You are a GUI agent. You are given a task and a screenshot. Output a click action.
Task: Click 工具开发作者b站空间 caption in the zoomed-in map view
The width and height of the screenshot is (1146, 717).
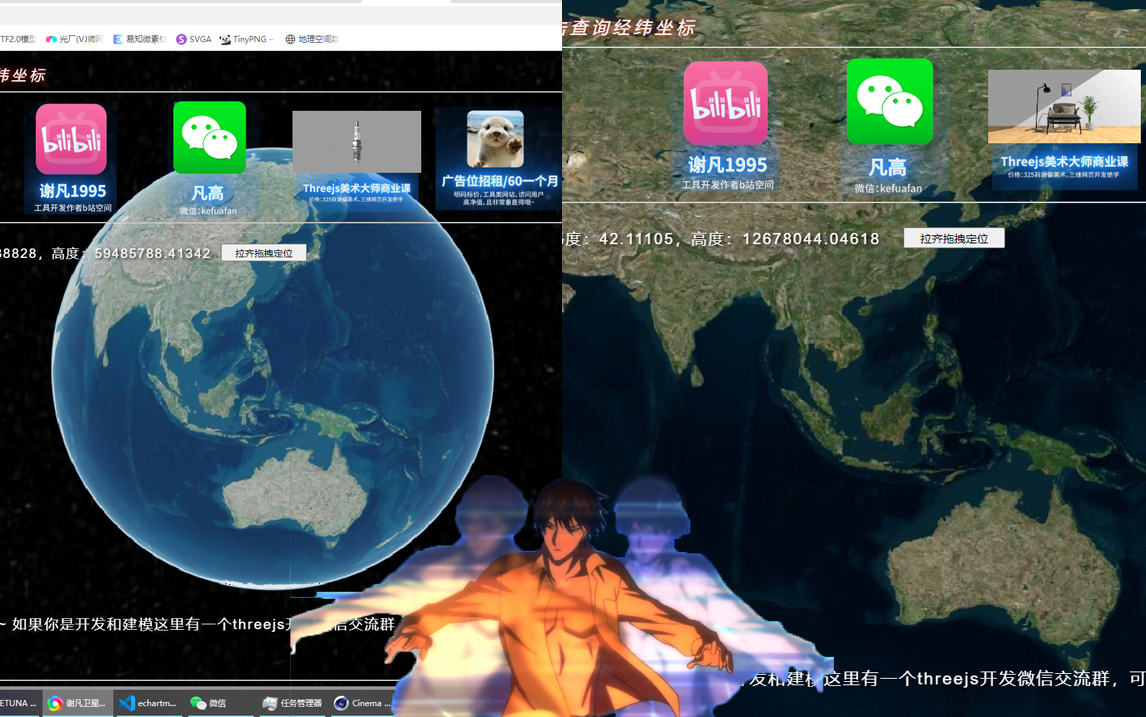[728, 185]
